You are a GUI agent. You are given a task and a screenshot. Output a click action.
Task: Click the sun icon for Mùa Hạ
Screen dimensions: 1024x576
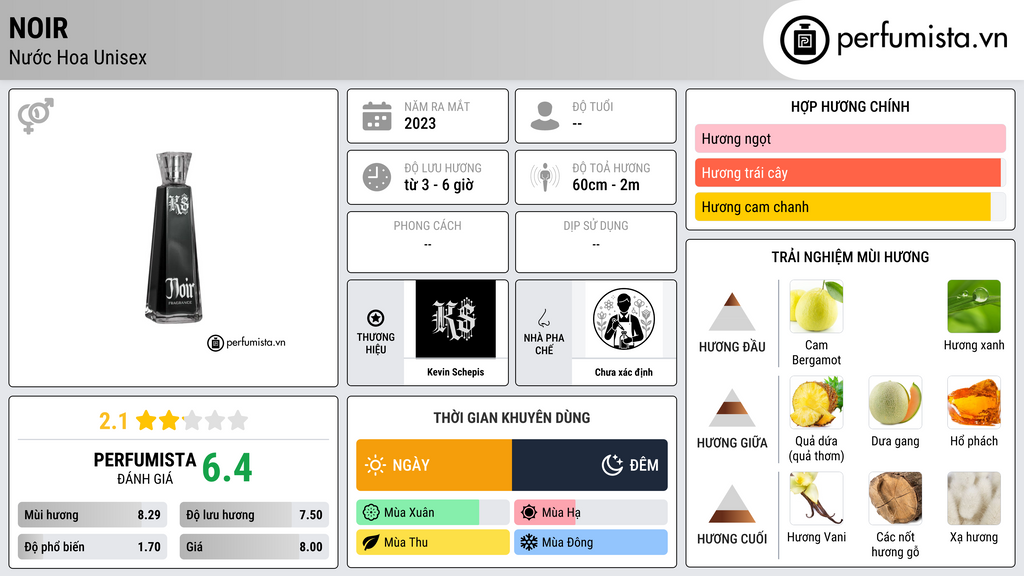(x=529, y=513)
